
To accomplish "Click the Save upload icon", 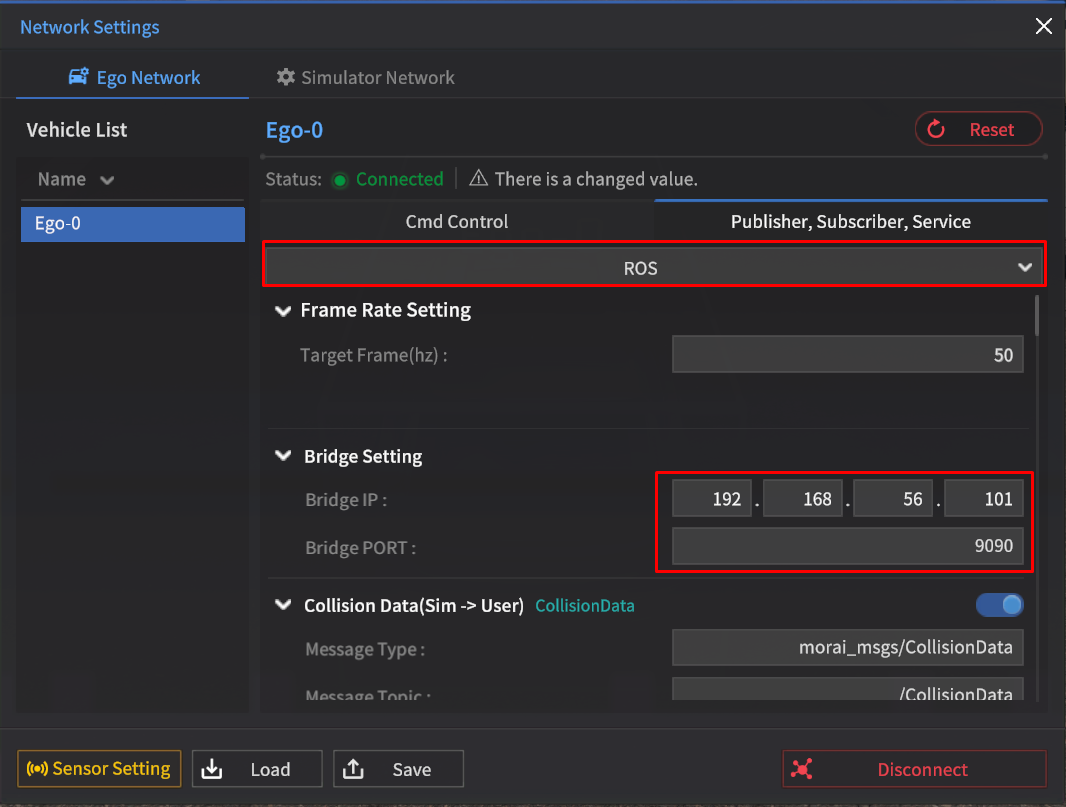I will [353, 770].
